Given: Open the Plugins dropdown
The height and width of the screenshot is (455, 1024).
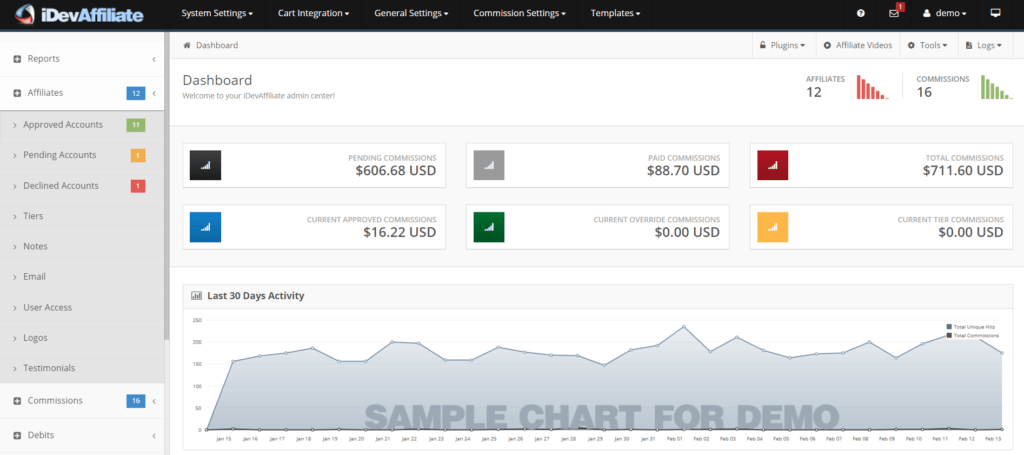Looking at the screenshot, I should 782,45.
